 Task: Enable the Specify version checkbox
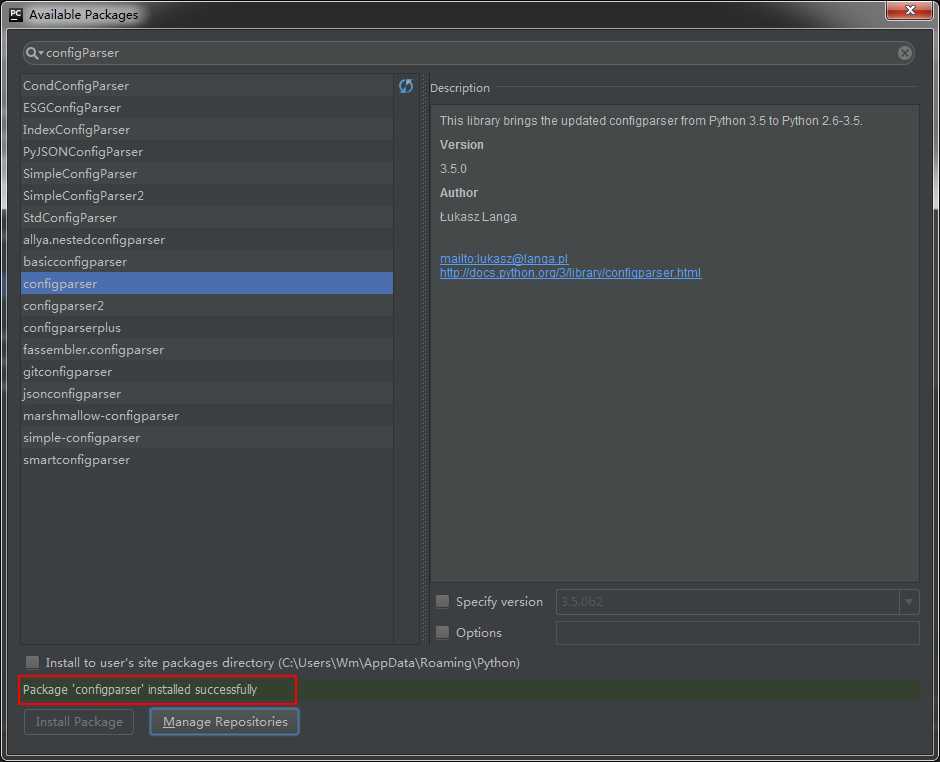click(x=442, y=601)
